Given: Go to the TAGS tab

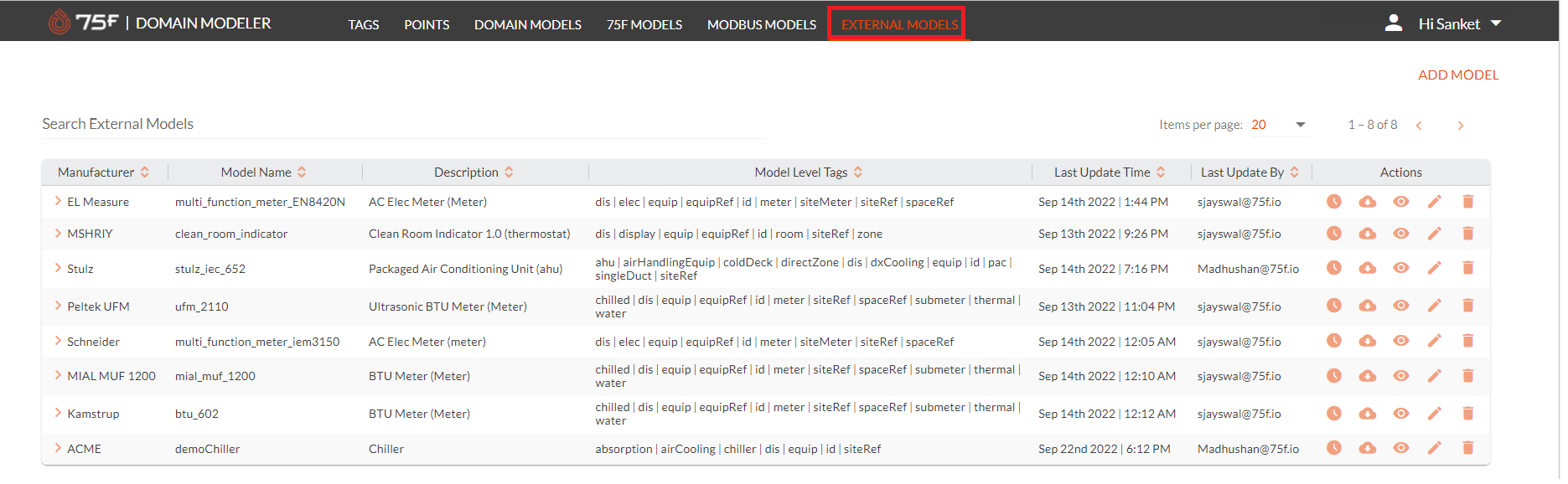Looking at the screenshot, I should [364, 24].
